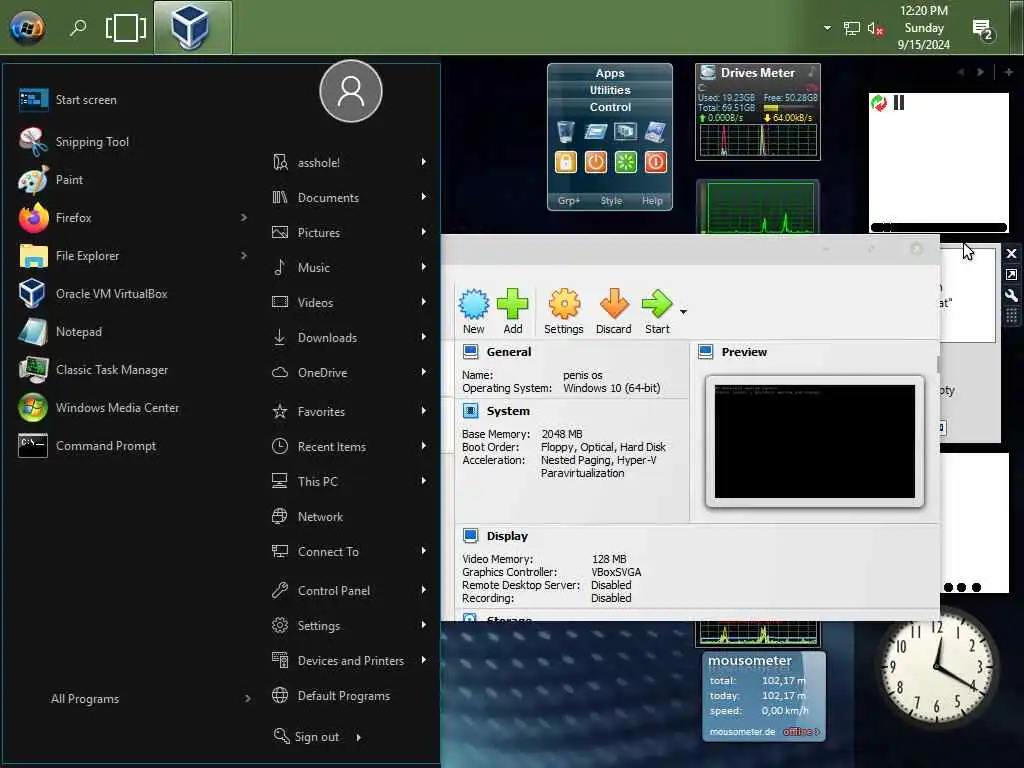Screen dimensions: 1024x768
Task: Click the gadget larger size arrow icon
Action: point(1012,275)
